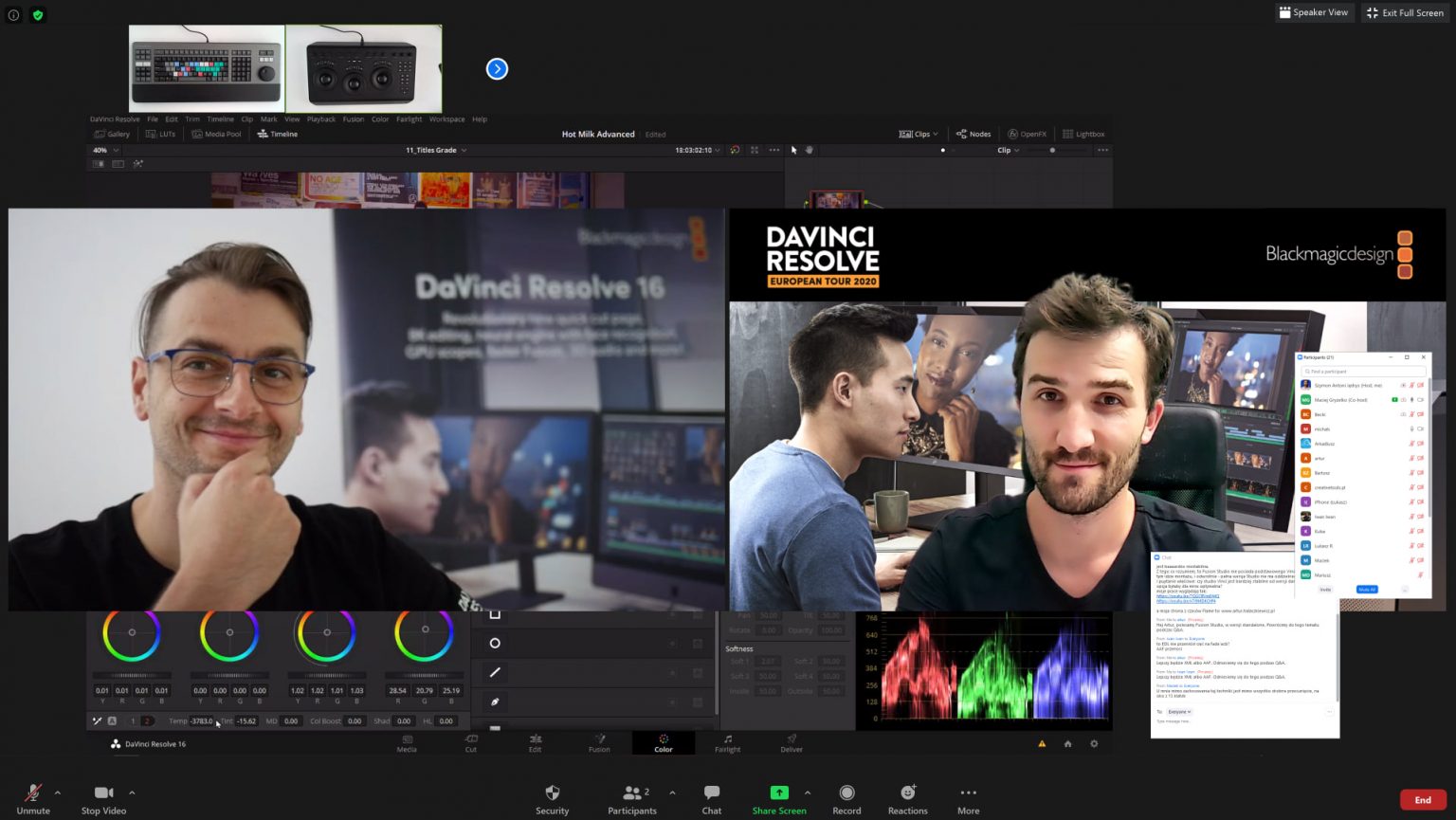
Task: Select the keyboard camera thumbnail
Action: pos(207,69)
